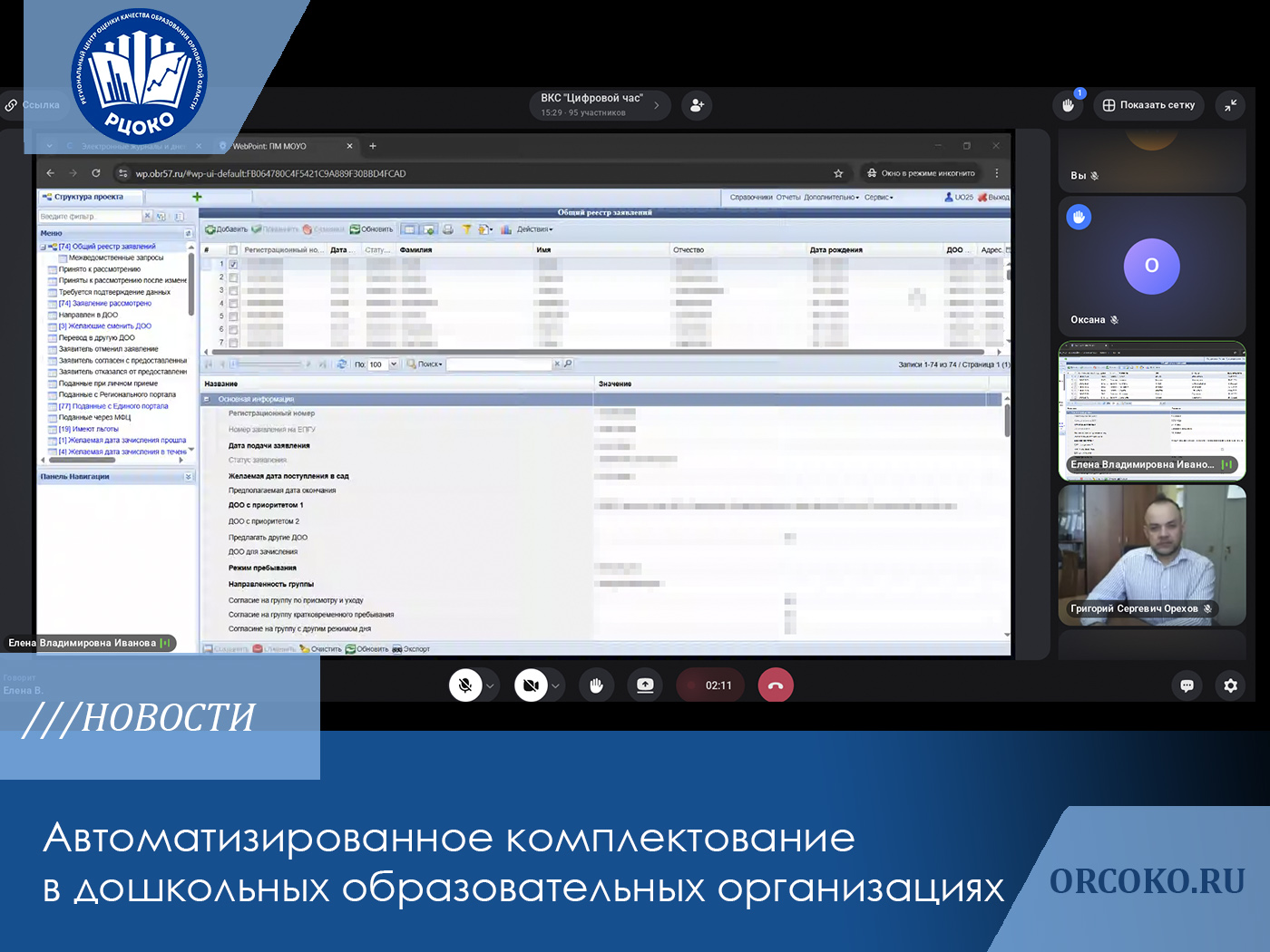Open 'Справочники' menu in WebPoint
1270x952 pixels.
coord(750,197)
